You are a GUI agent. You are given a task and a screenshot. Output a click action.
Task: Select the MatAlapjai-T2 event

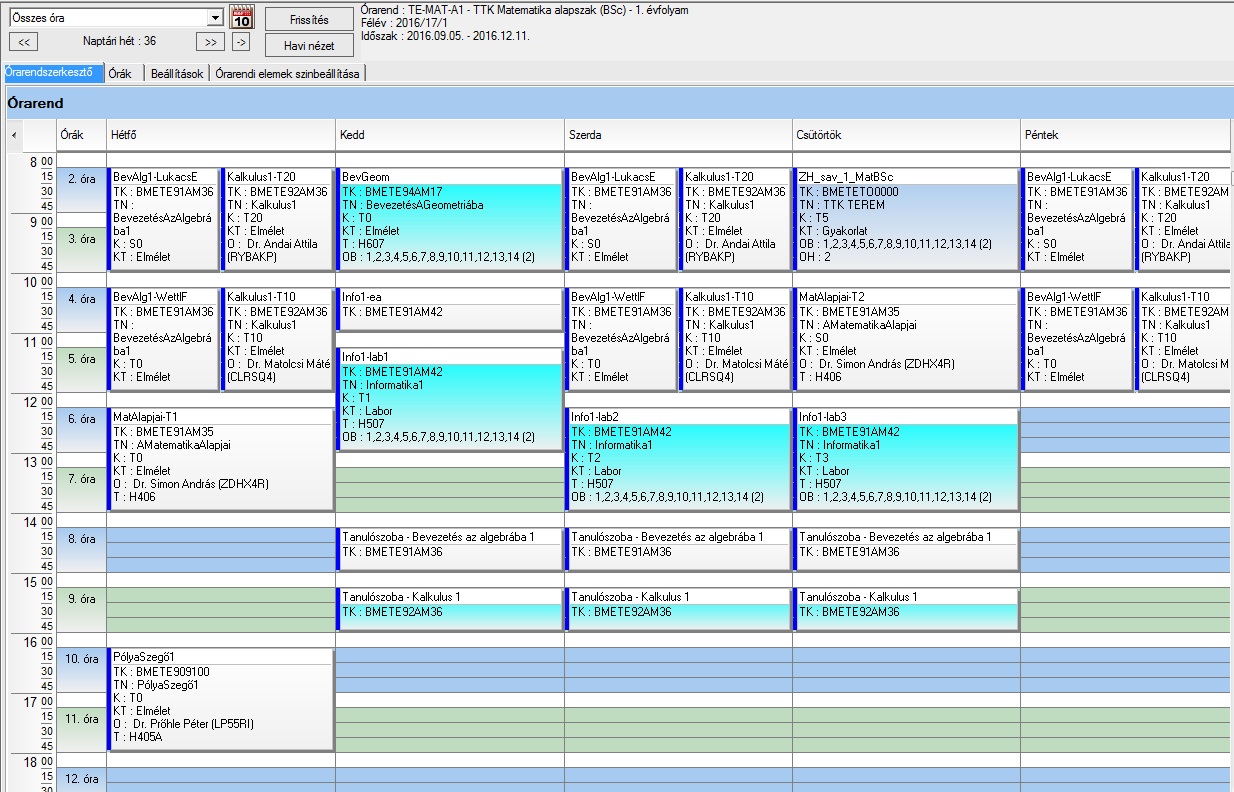pos(907,339)
